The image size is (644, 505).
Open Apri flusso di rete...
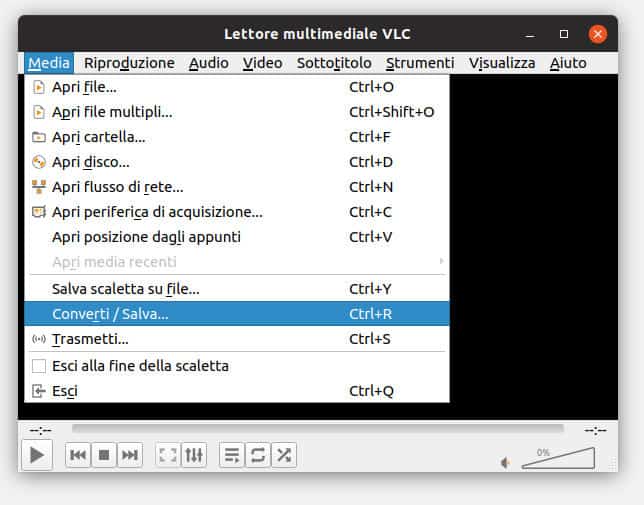[x=237, y=187]
